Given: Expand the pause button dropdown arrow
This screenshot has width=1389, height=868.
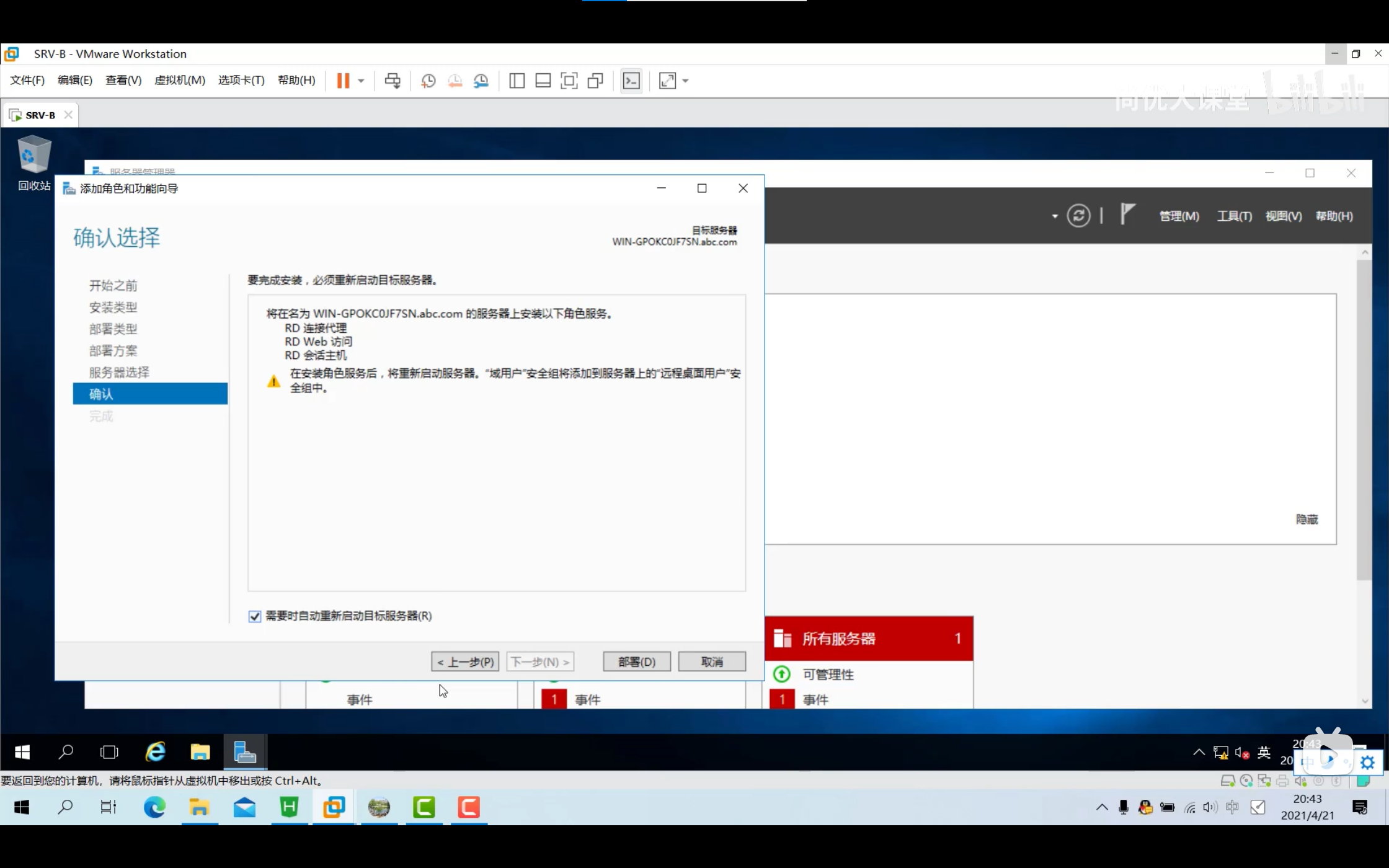Looking at the screenshot, I should (x=361, y=81).
